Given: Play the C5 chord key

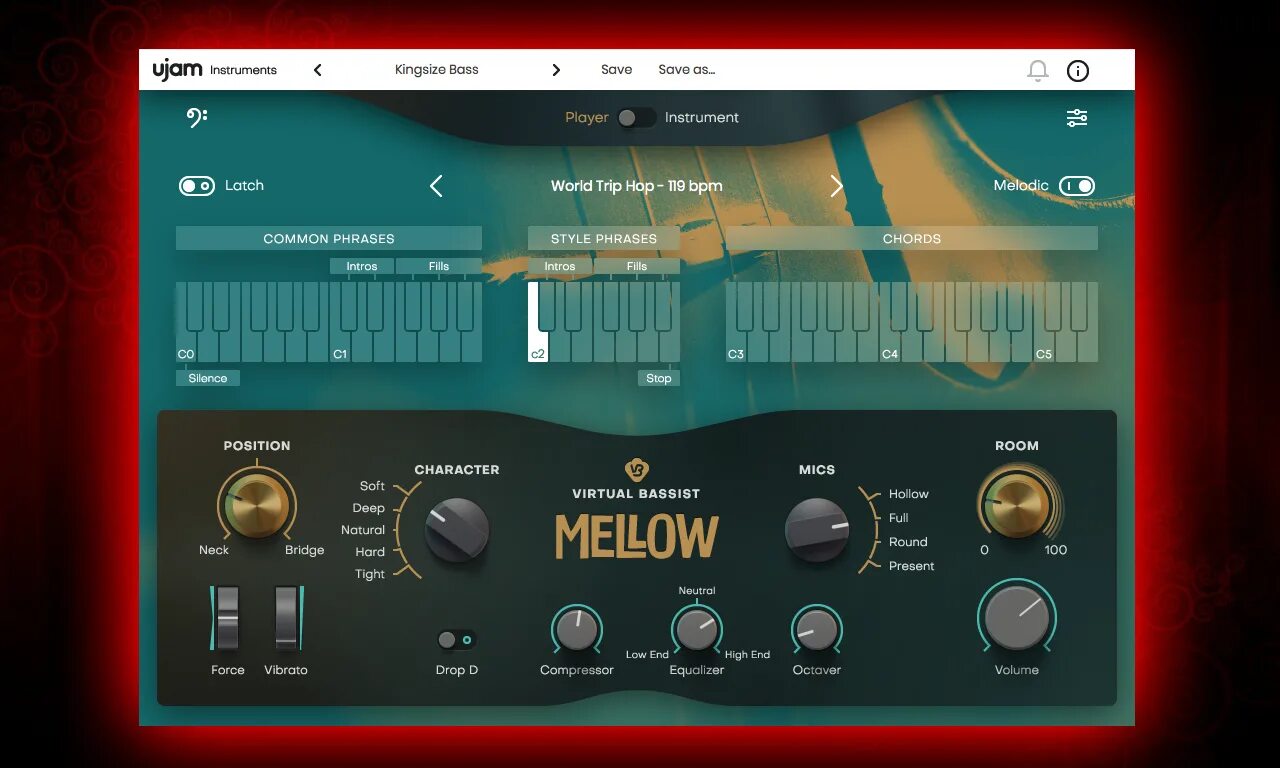Looking at the screenshot, I should (x=1044, y=347).
